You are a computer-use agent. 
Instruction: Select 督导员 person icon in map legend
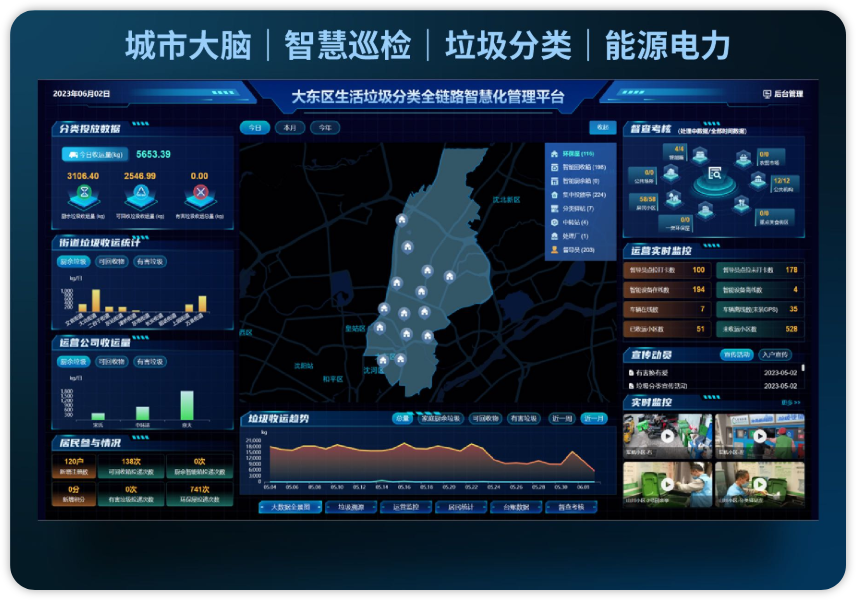554,250
